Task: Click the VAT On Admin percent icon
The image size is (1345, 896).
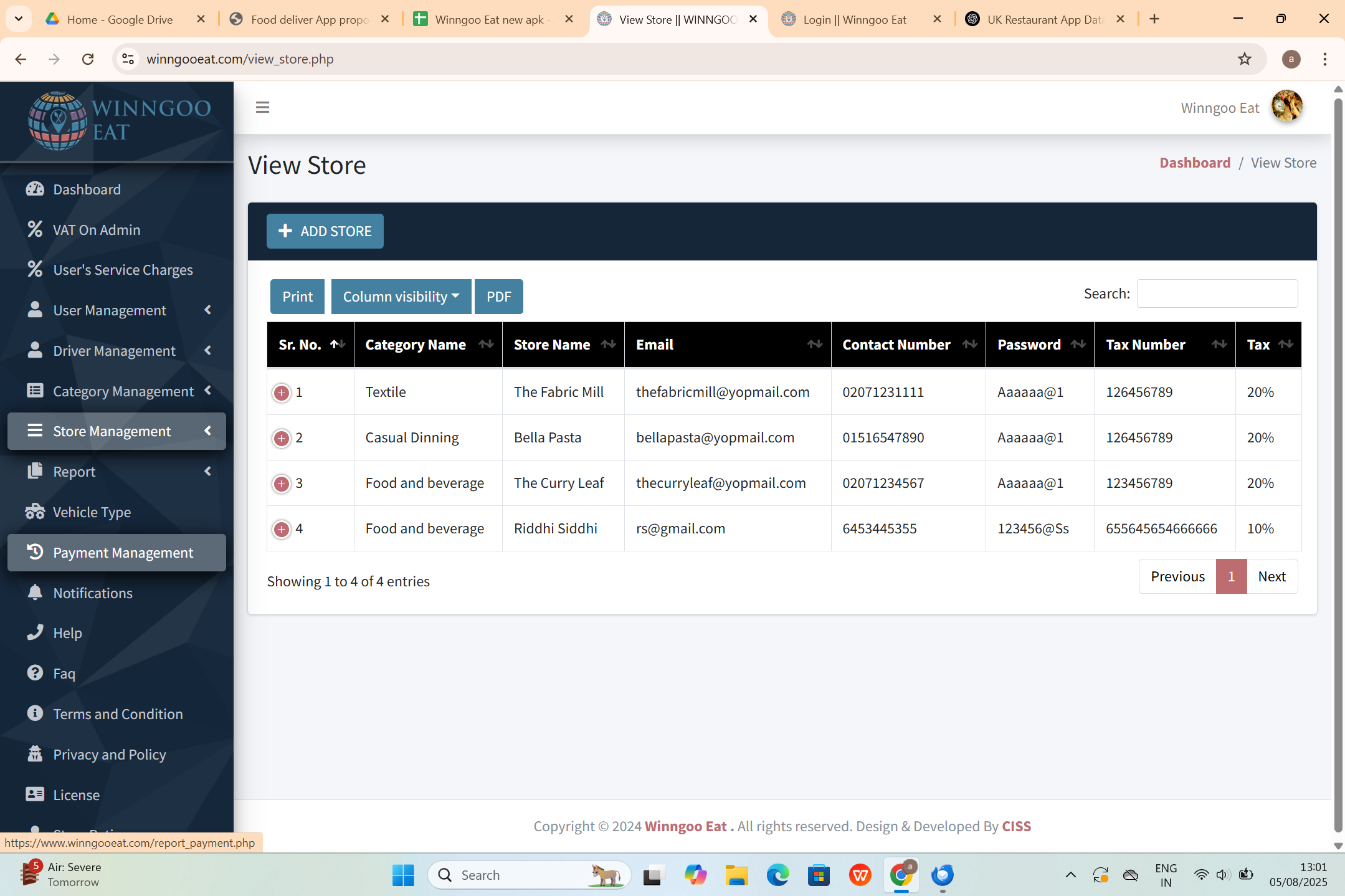Action: tap(35, 229)
